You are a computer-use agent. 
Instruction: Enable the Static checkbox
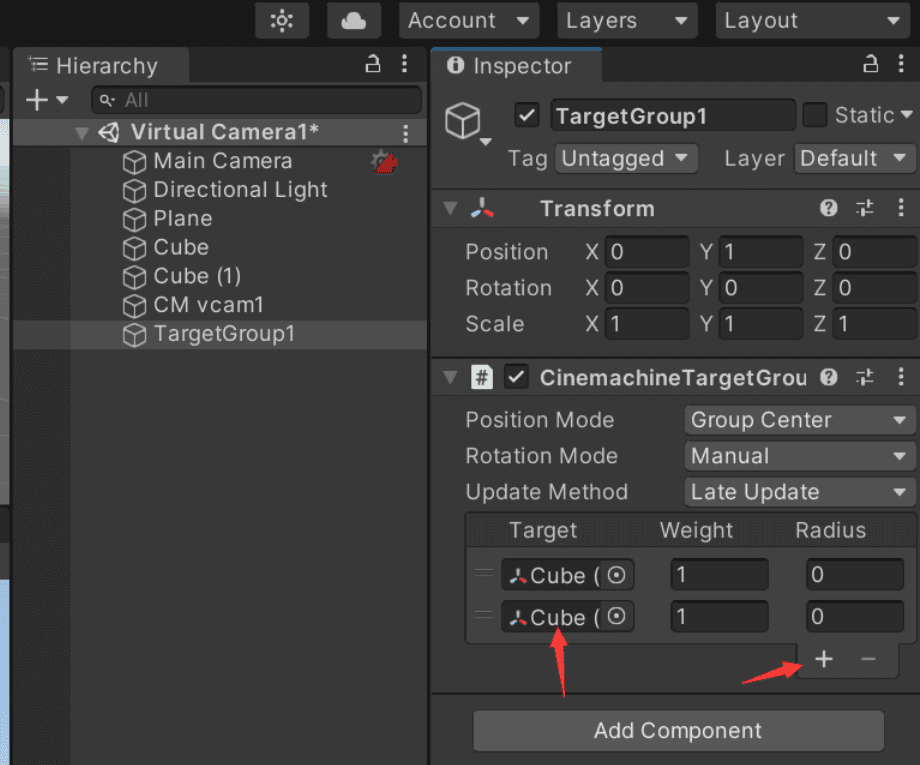click(x=815, y=115)
